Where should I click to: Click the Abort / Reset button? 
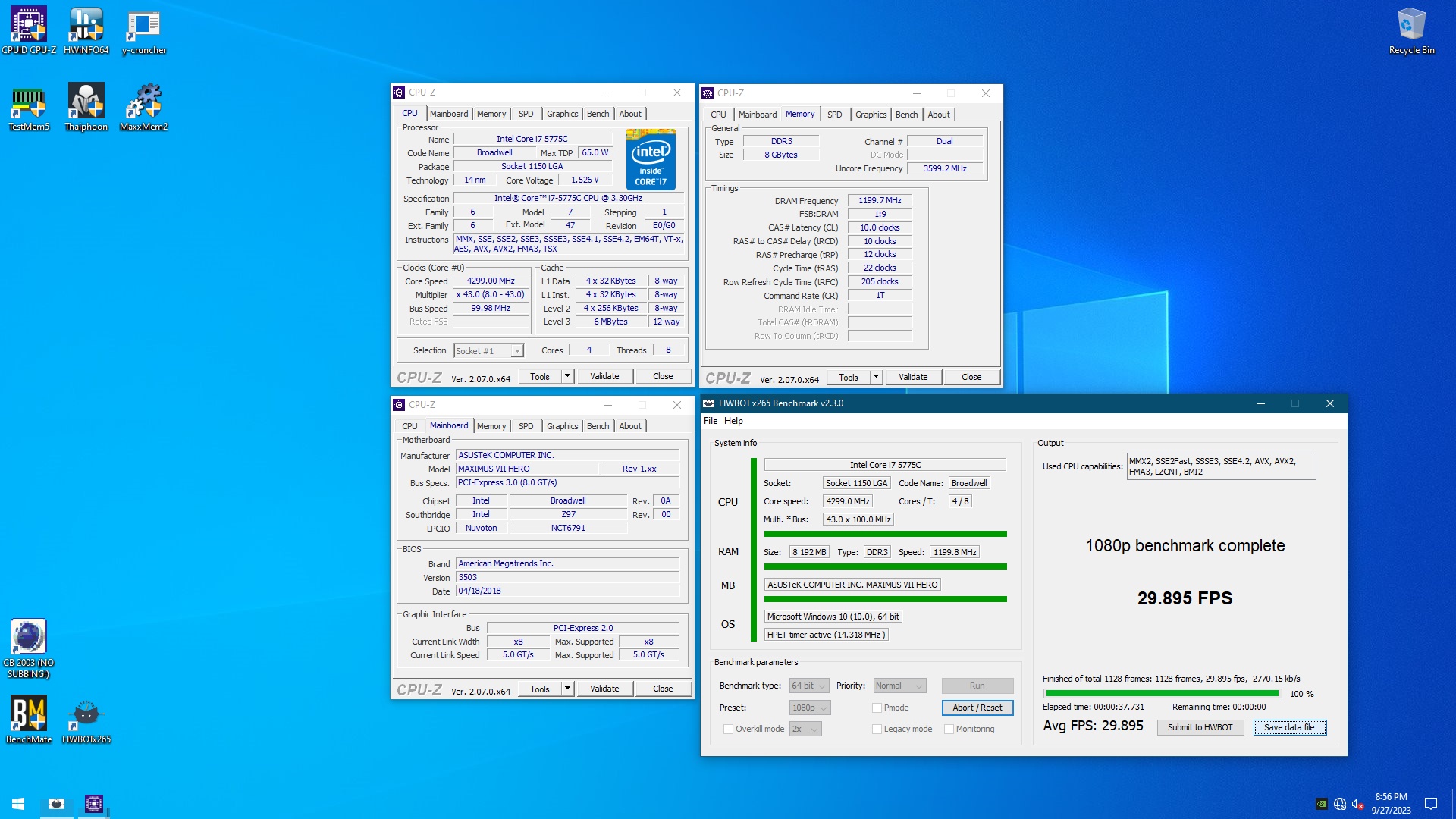977,708
